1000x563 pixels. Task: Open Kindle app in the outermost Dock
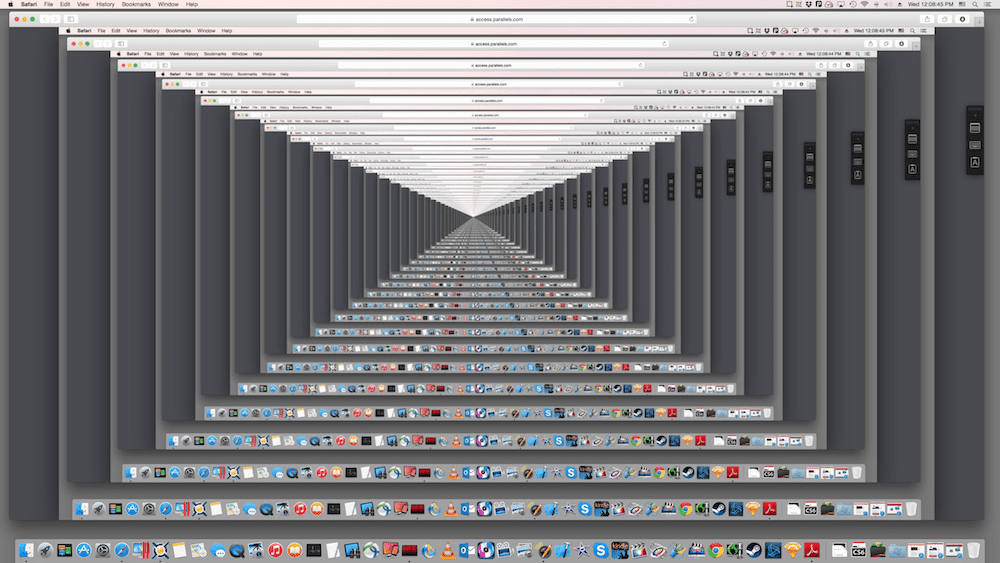pyautogui.click(x=620, y=550)
